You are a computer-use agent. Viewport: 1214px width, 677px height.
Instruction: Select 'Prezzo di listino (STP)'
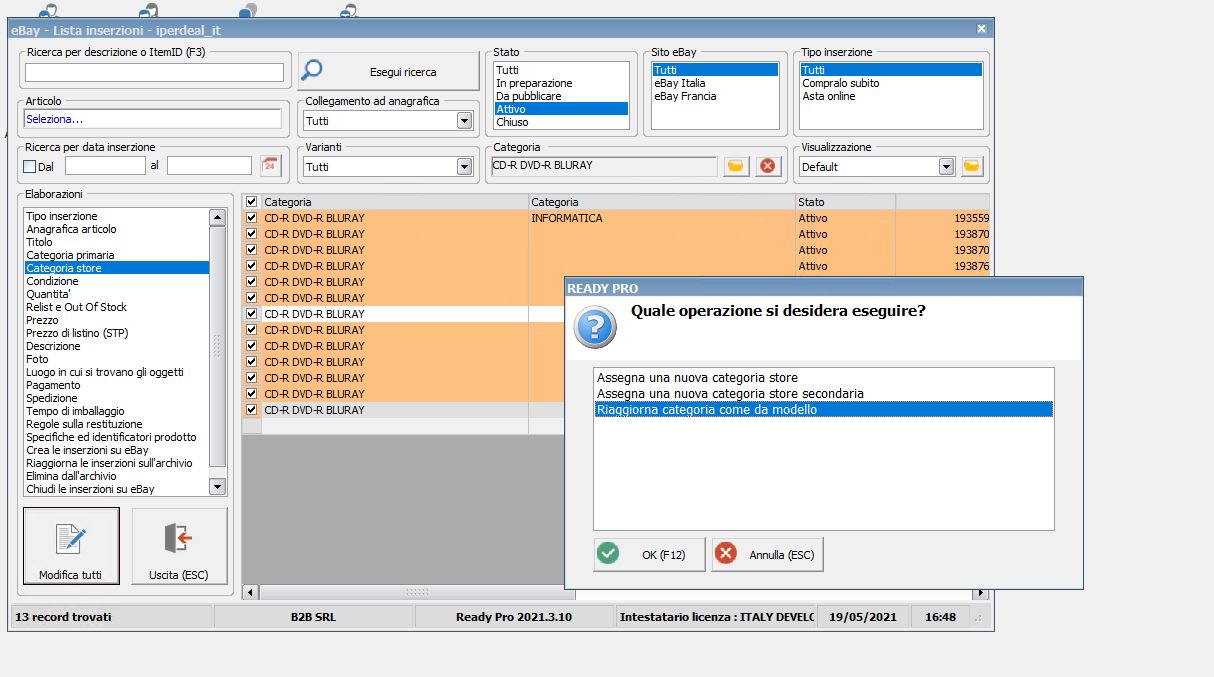coord(117,333)
